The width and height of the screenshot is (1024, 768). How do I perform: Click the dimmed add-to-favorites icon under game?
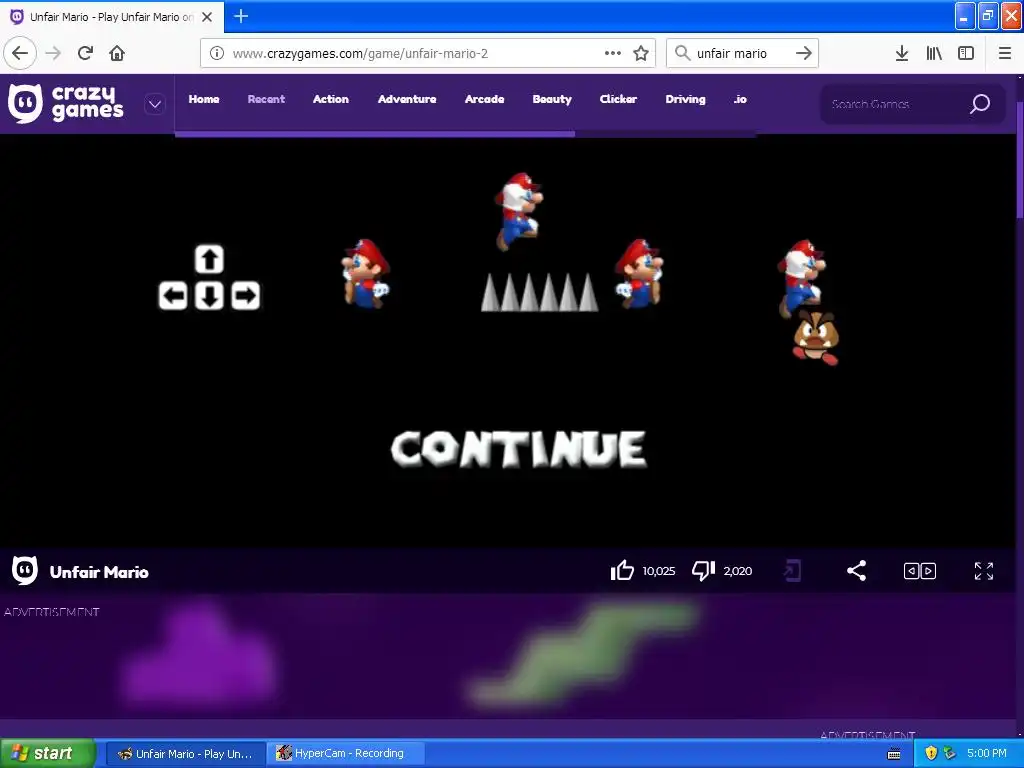pyautogui.click(x=792, y=571)
